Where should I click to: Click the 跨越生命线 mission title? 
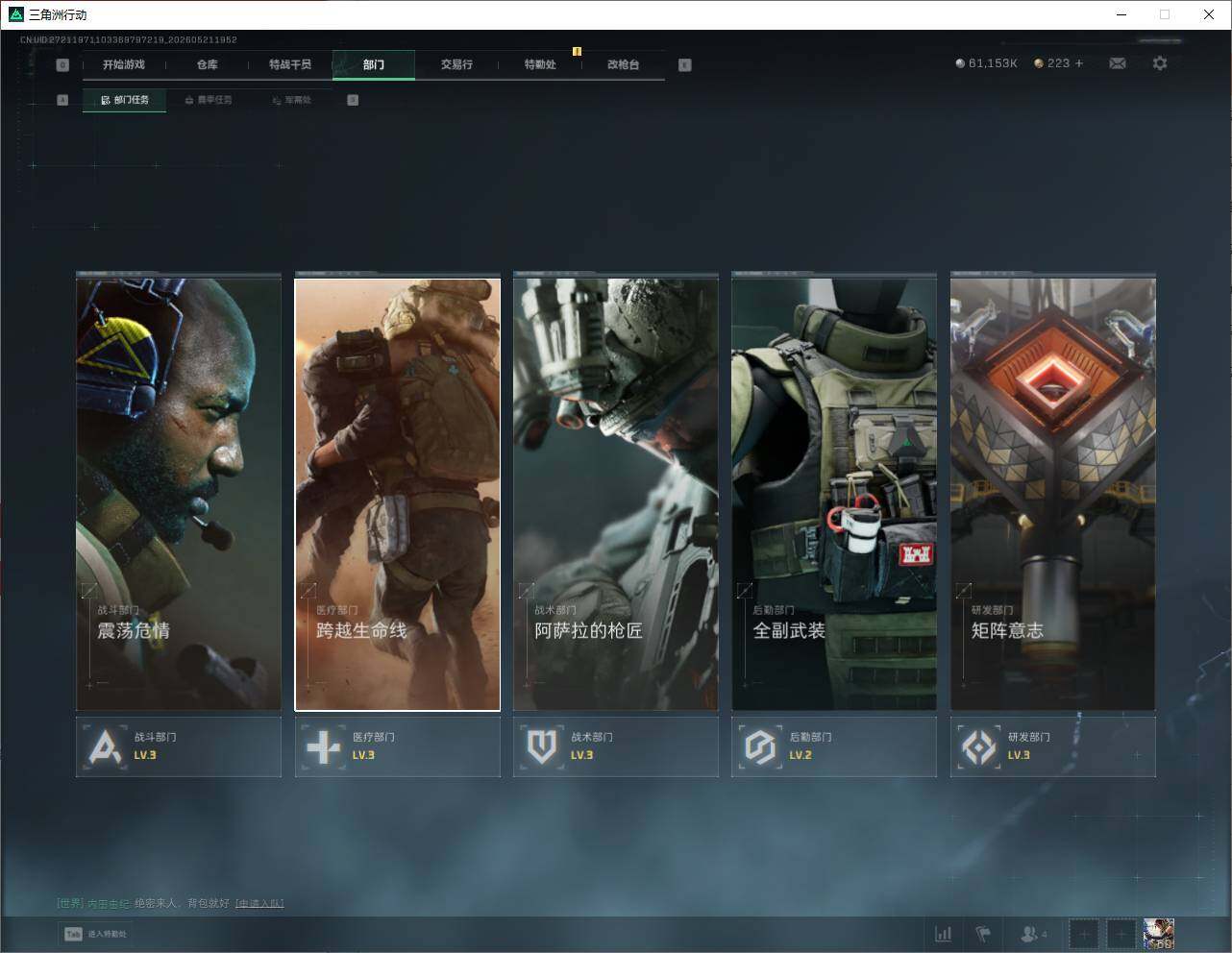pos(361,630)
